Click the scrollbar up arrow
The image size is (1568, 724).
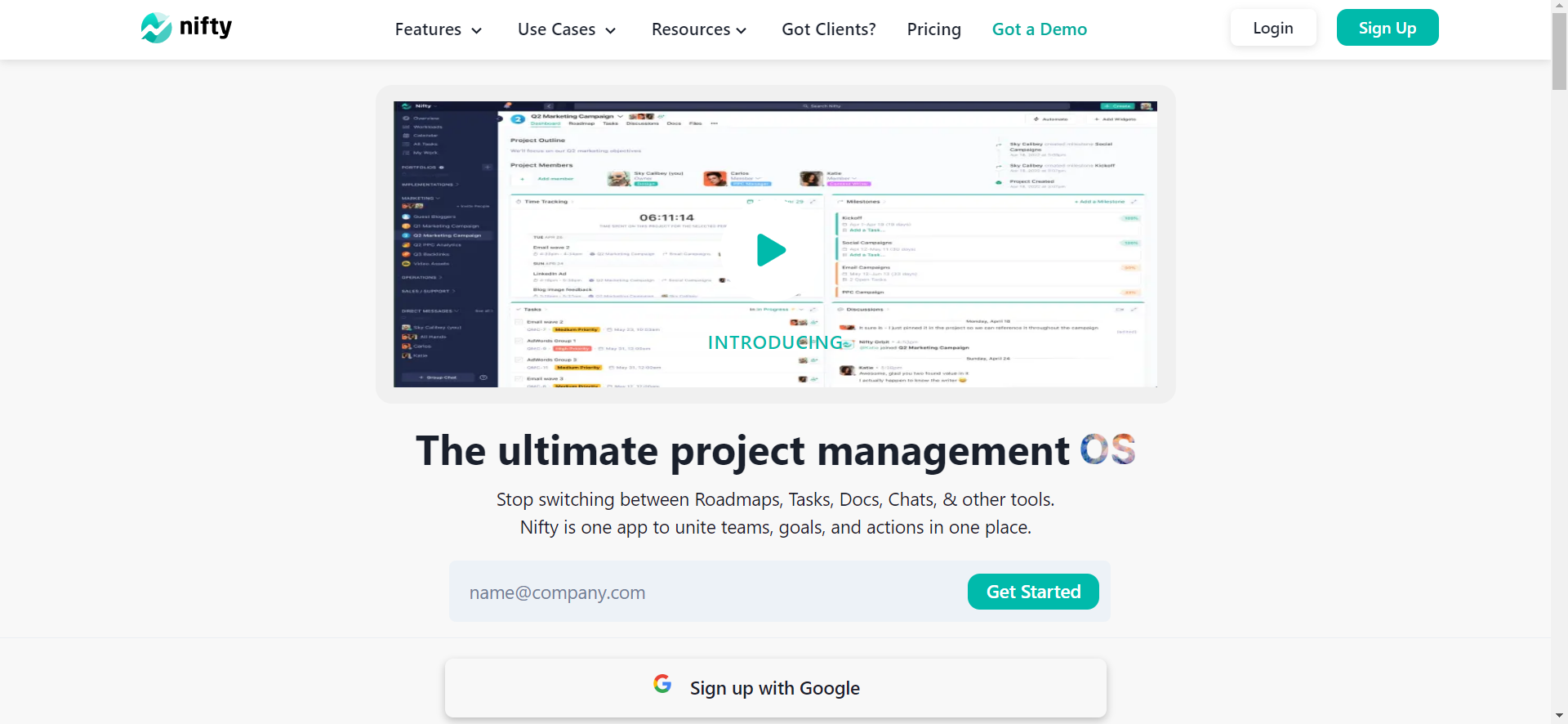(1560, 5)
